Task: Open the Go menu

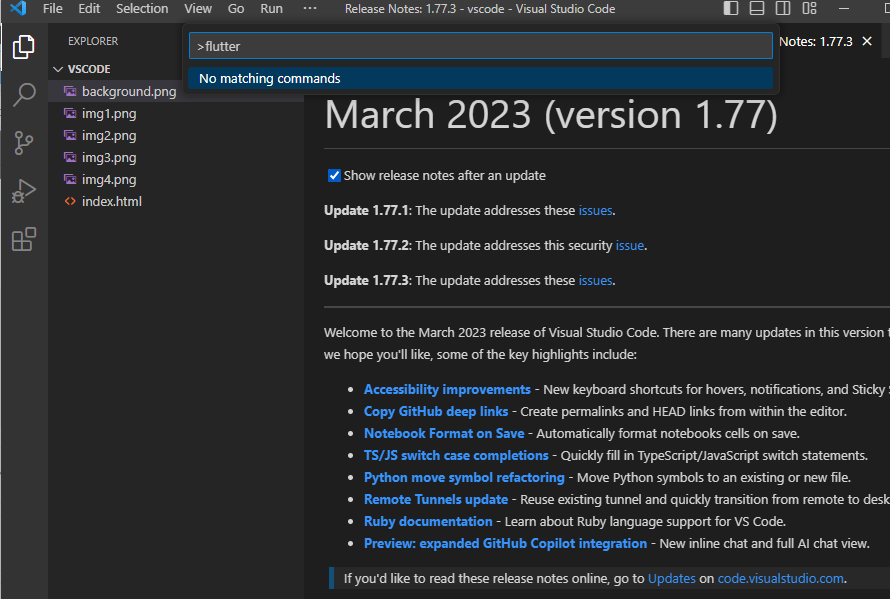Action: click(x=236, y=9)
